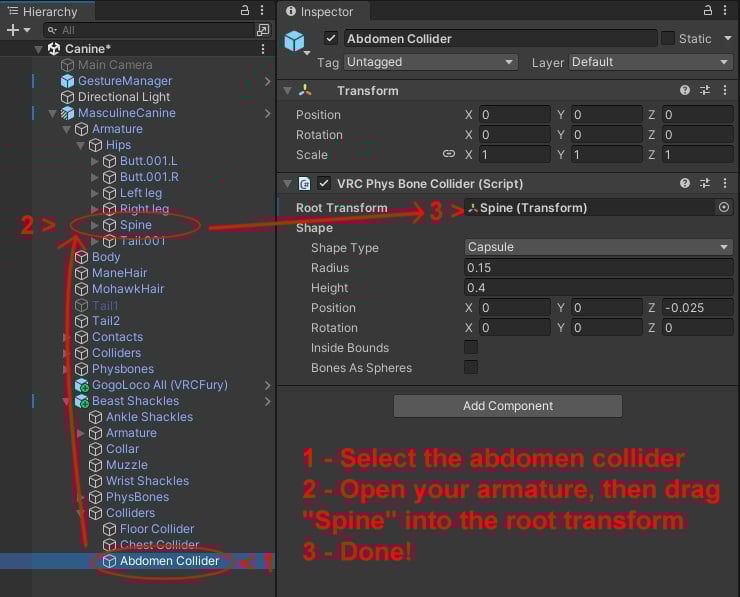
Task: Enable the Inside Bounds checkbox
Action: point(471,347)
